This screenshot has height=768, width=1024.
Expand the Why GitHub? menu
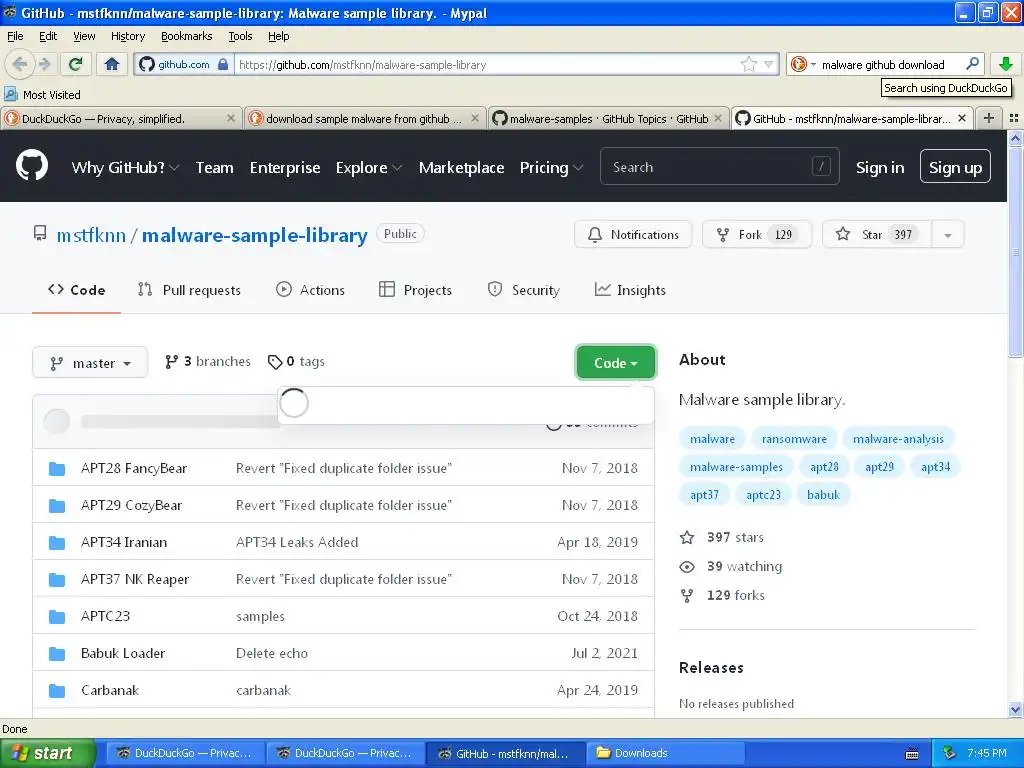click(x=125, y=168)
